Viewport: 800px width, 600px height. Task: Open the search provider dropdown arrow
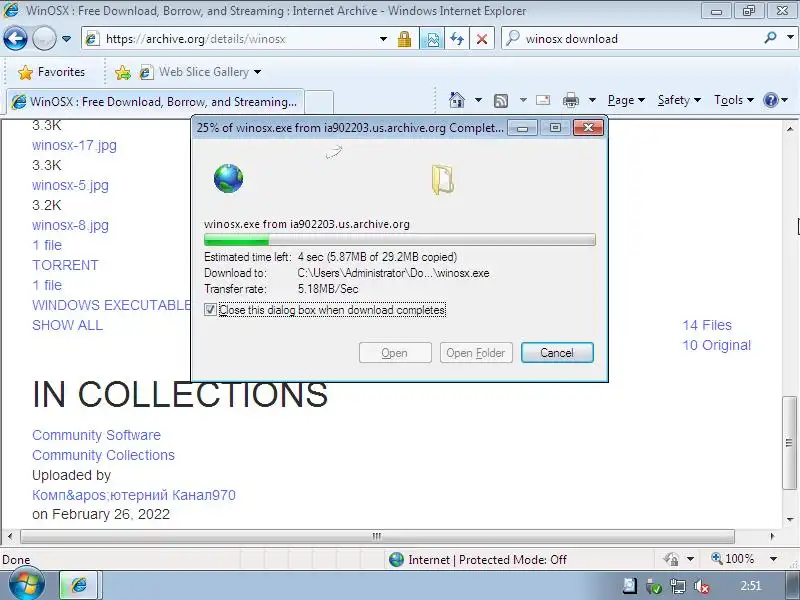point(790,38)
